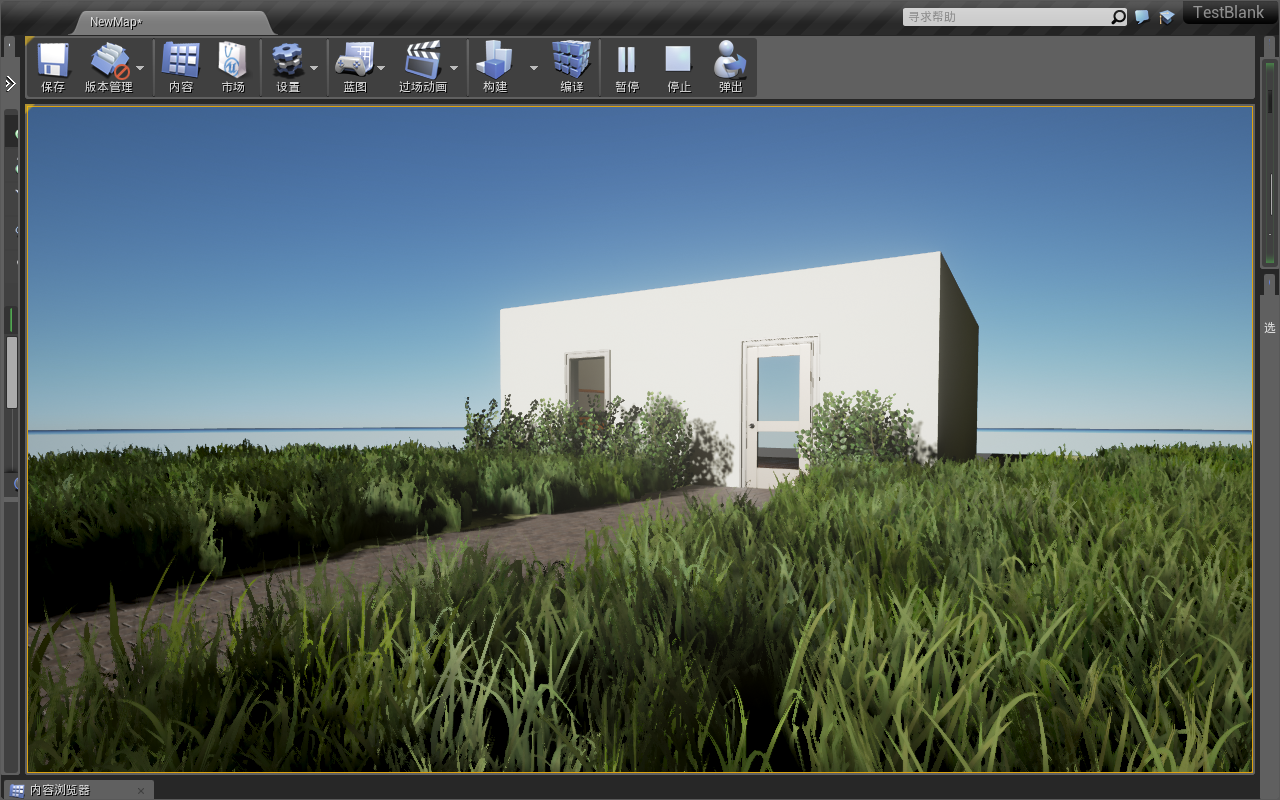Open Source Control (版本管理) icon
Screen dimensions: 1280x800
click(x=108, y=62)
